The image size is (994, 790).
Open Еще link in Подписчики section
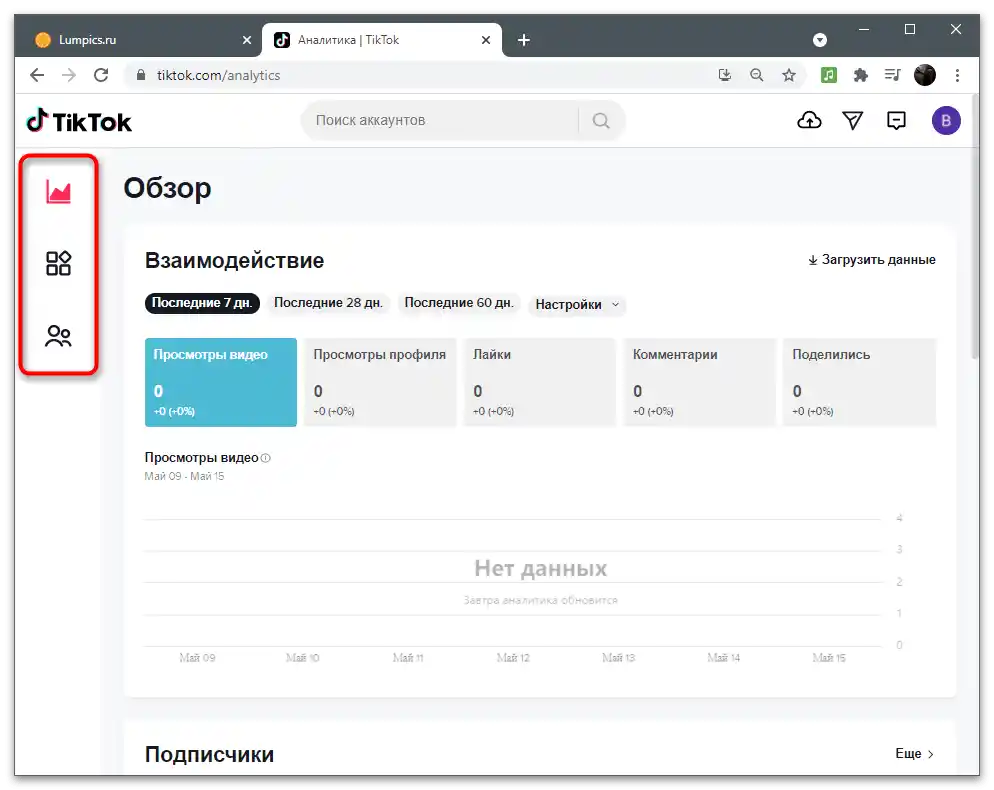(914, 754)
